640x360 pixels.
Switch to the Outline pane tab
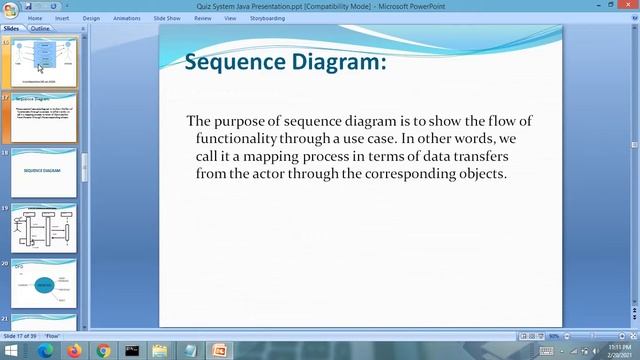pyautogui.click(x=40, y=29)
